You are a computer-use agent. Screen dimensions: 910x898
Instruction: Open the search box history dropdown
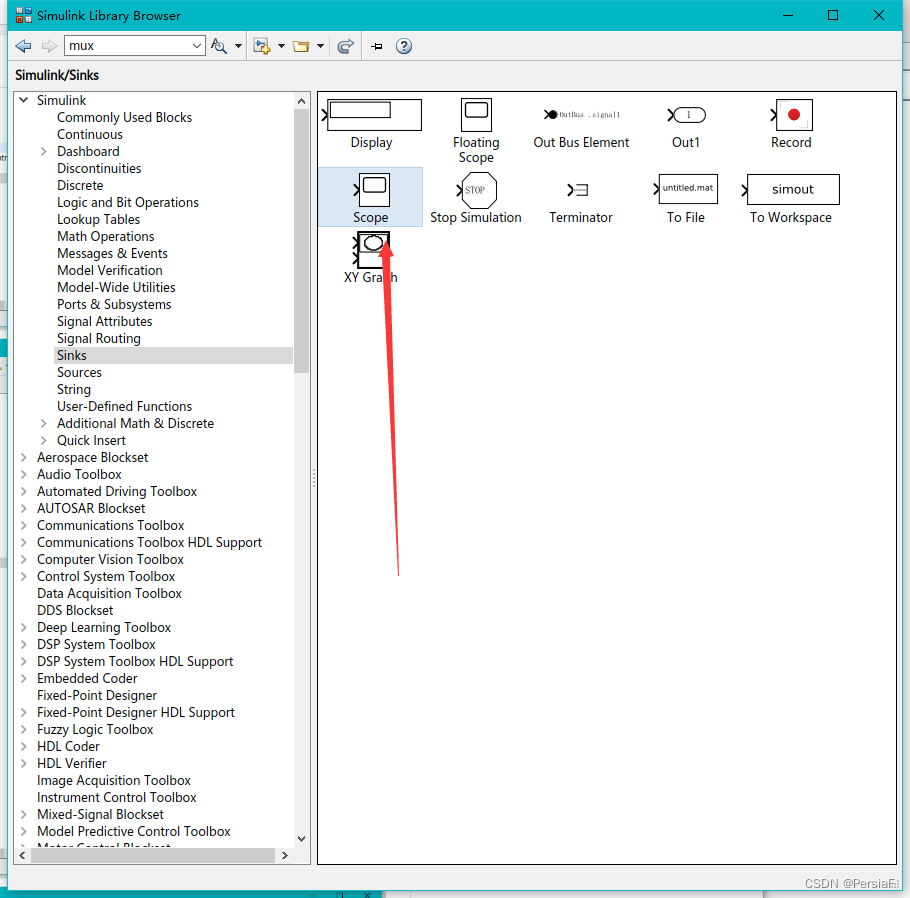click(197, 46)
